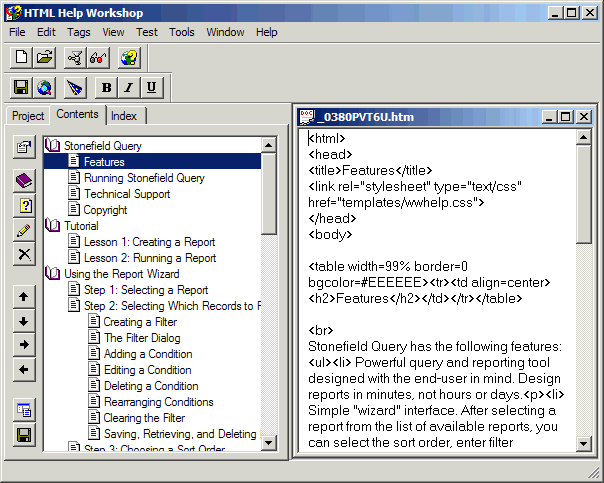The width and height of the screenshot is (604, 483).
Task: Select the Technical Support topic
Action: [x=126, y=194]
